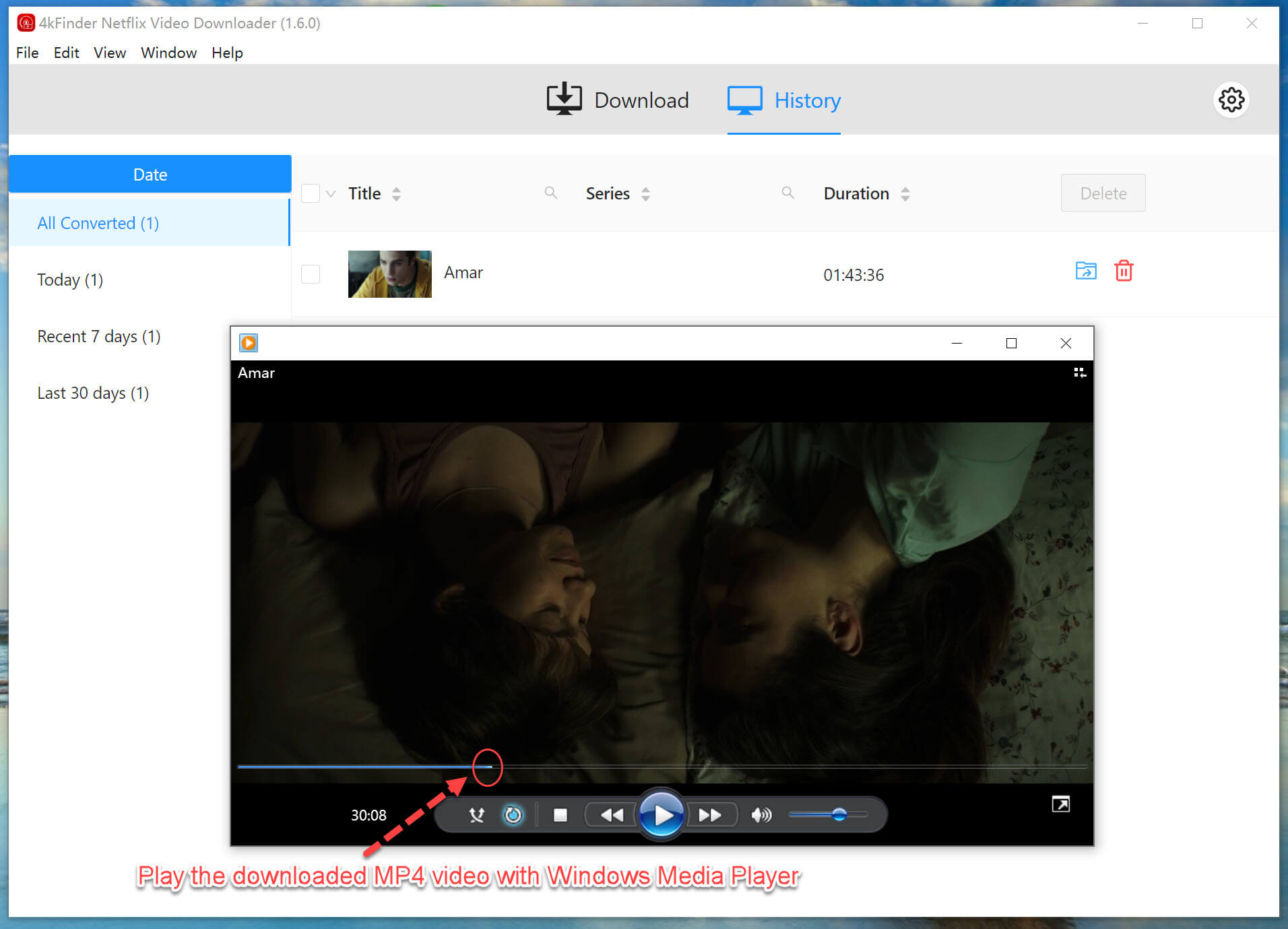Show videos from Recent 7 days
Image resolution: width=1288 pixels, height=929 pixels.
[98, 336]
